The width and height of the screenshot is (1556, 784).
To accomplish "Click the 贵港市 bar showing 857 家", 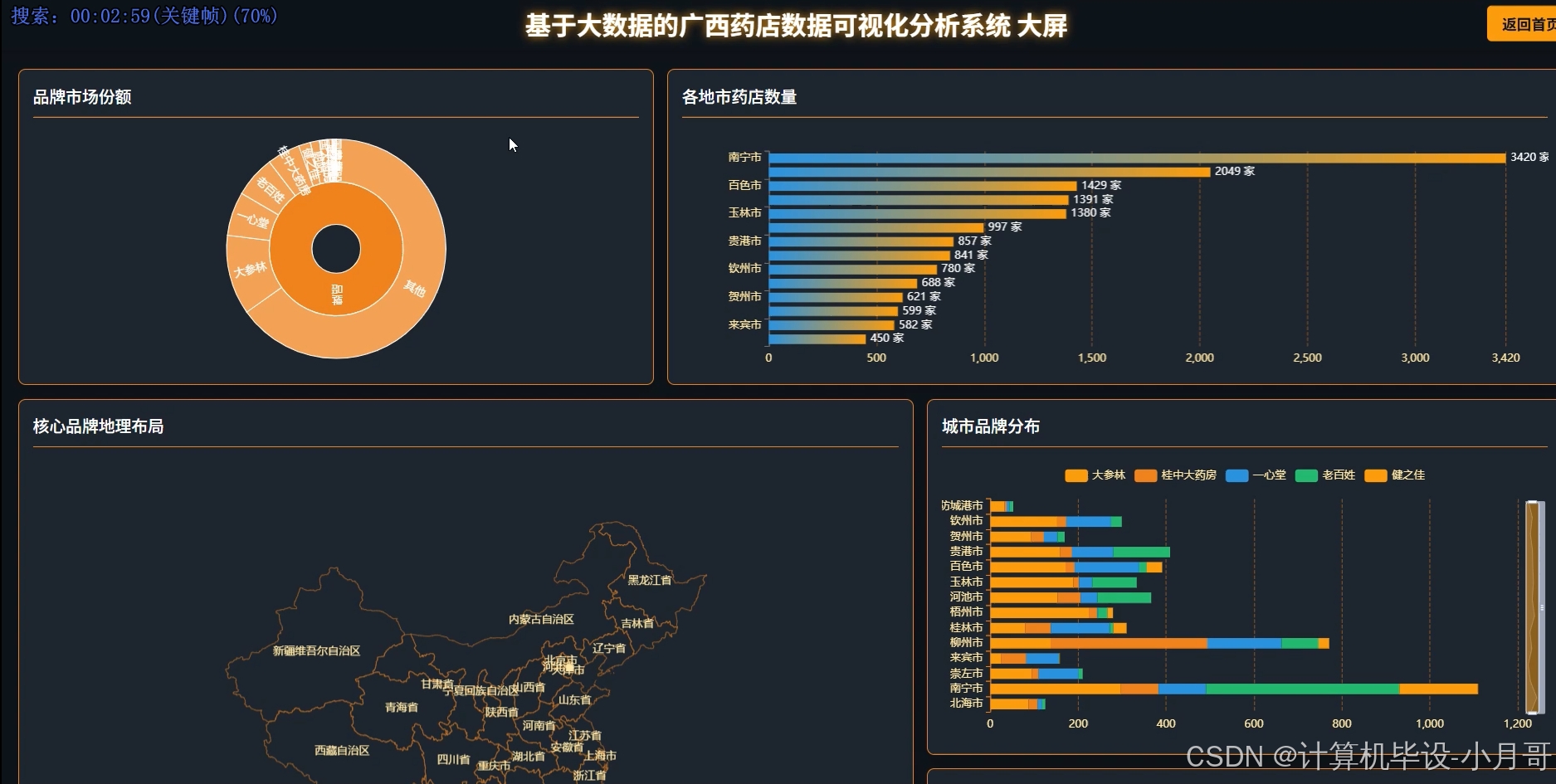I will 861,241.
